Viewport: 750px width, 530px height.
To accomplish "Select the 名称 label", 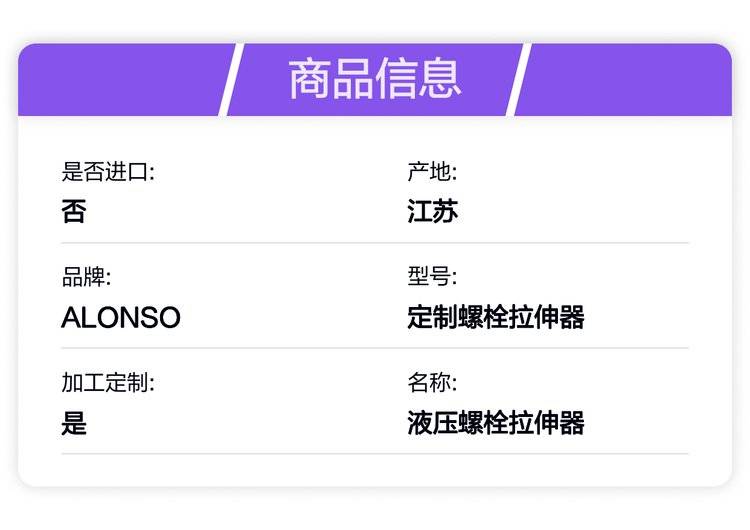I will (432, 383).
